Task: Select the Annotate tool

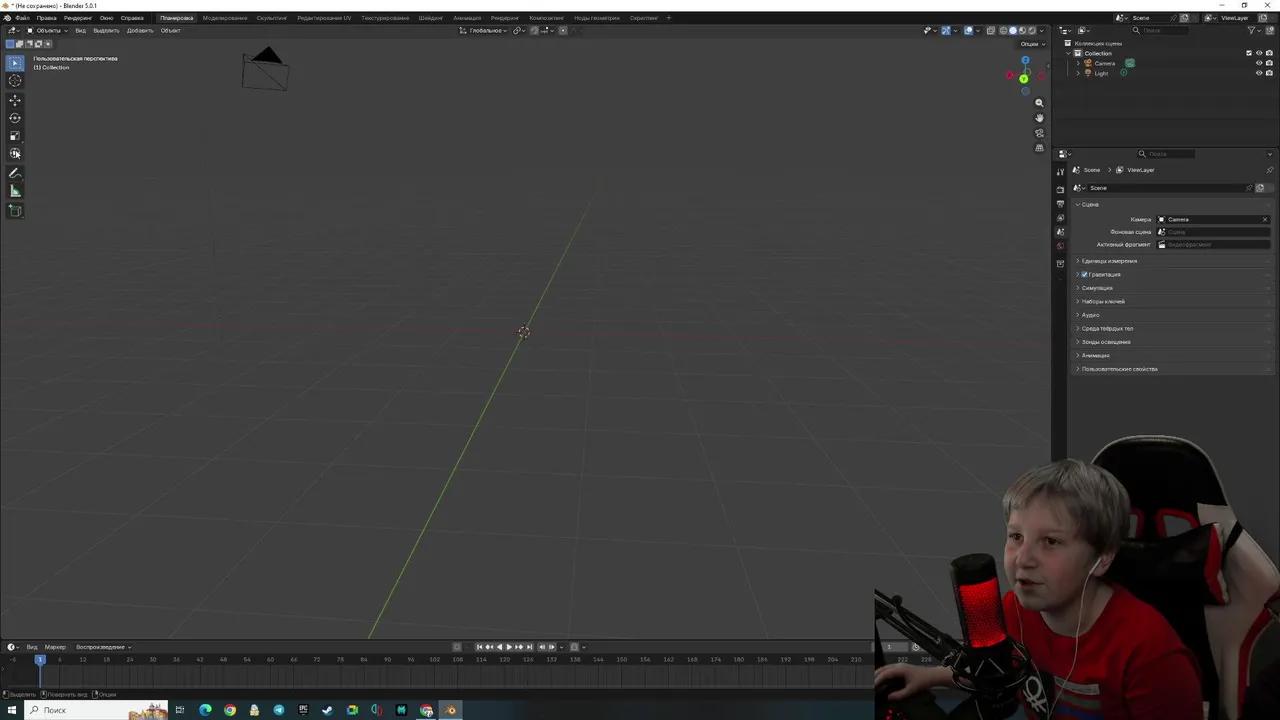Action: pyautogui.click(x=15, y=174)
